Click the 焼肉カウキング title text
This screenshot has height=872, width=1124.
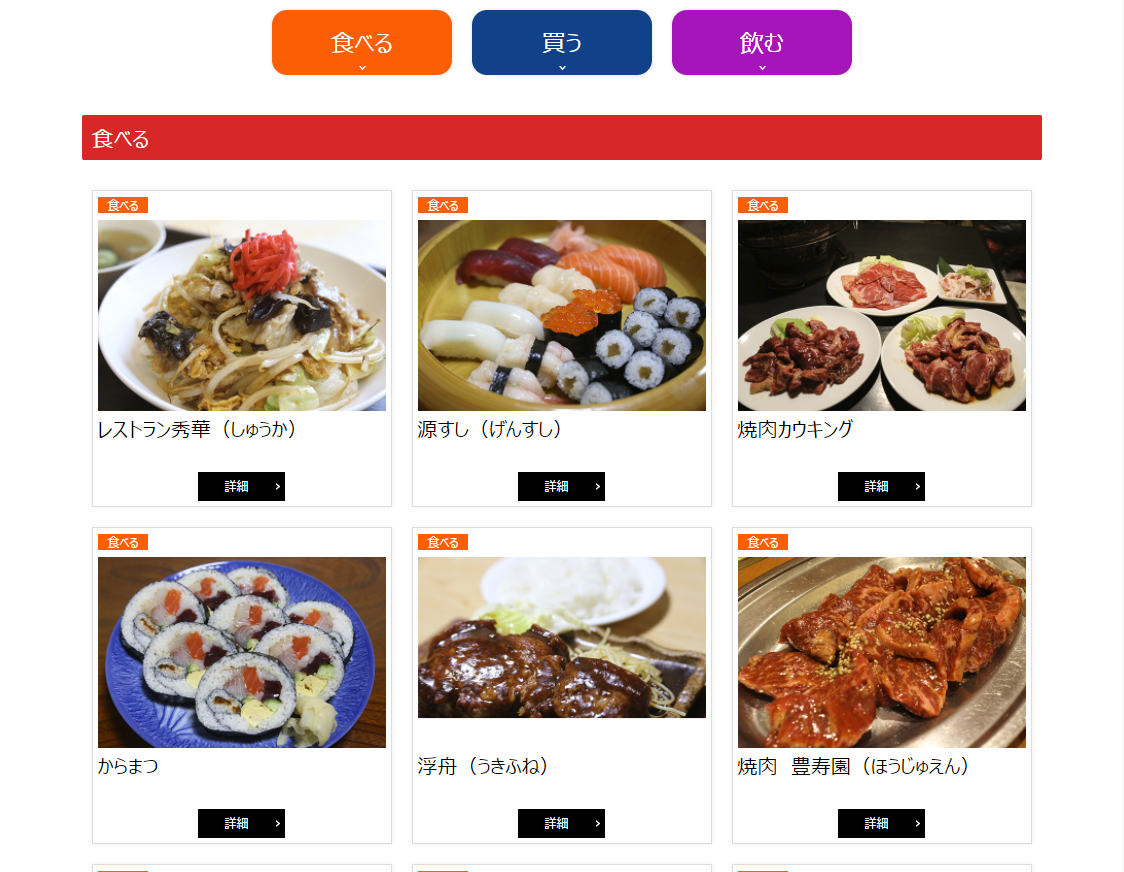point(795,429)
